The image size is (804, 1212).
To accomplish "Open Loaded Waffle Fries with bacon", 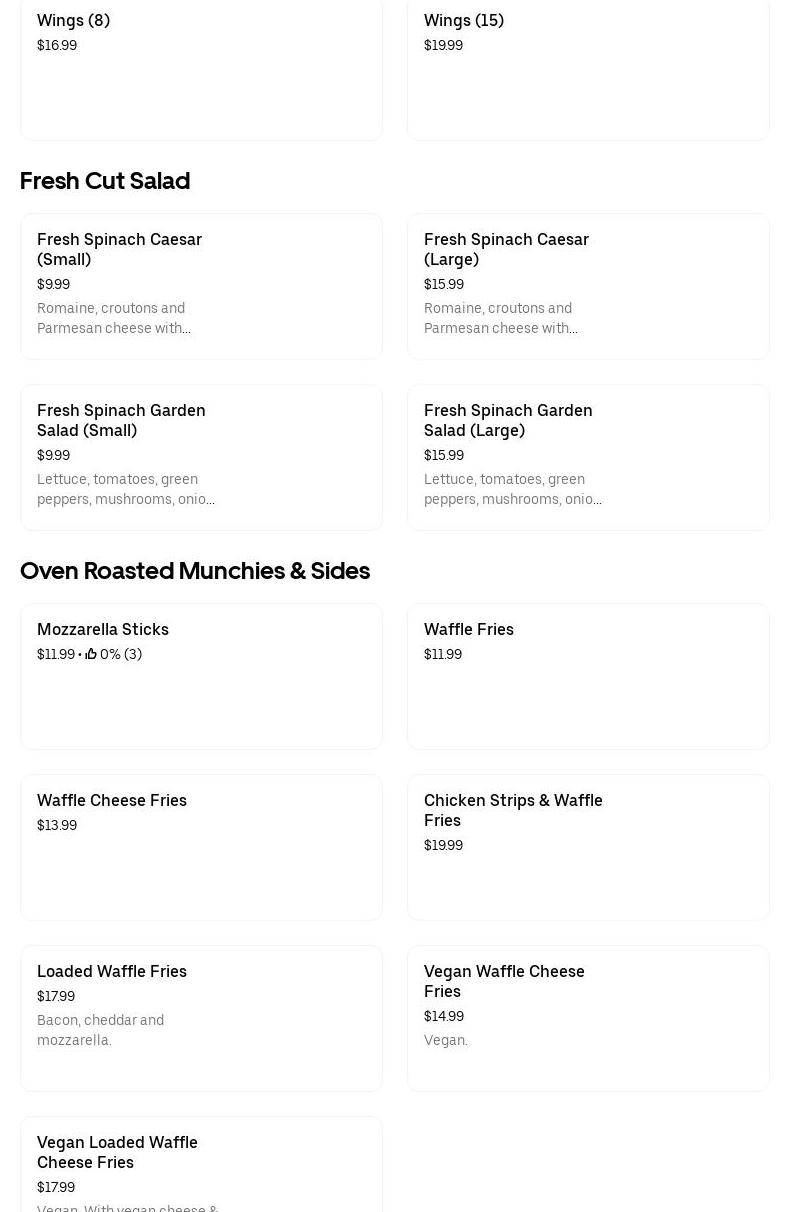I will pos(201,1018).
